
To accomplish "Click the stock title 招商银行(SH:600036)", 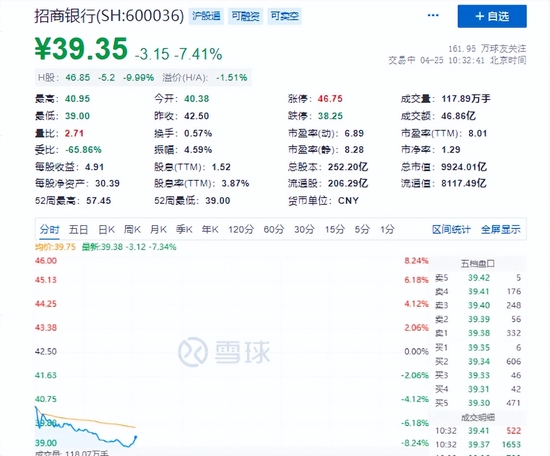I will point(109,16).
